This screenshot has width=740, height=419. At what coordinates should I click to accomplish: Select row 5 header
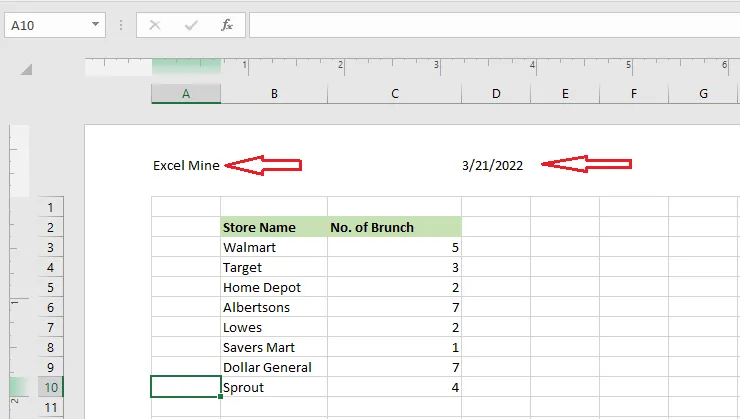tap(50, 287)
